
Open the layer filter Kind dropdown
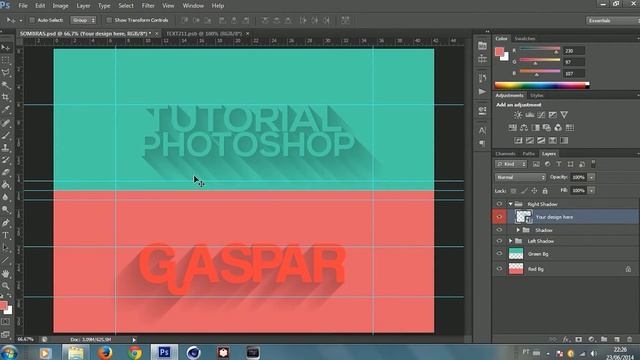click(511, 164)
